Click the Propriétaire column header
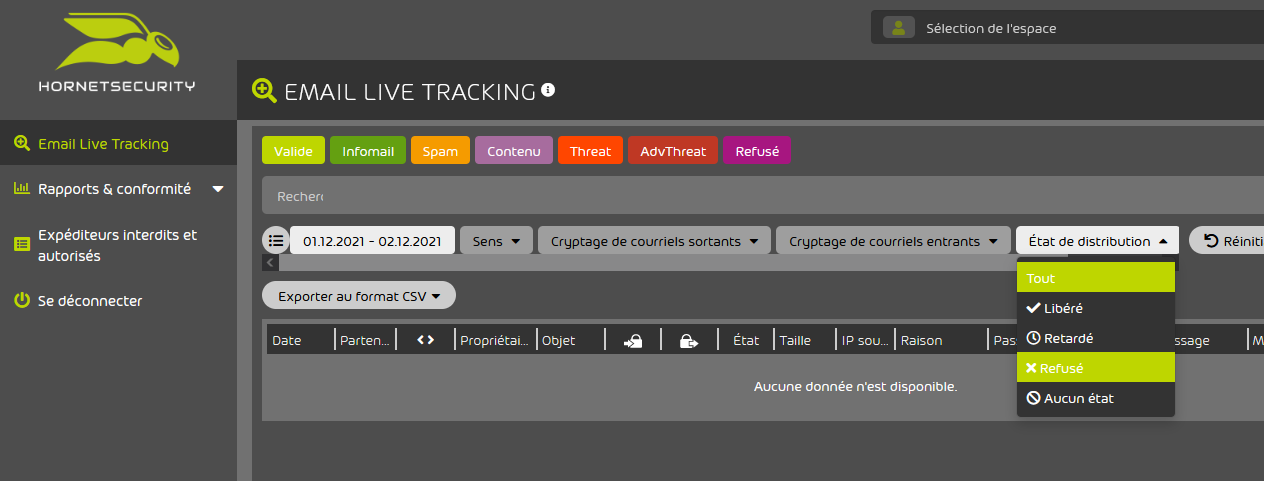The height and width of the screenshot is (481, 1264). 494,340
